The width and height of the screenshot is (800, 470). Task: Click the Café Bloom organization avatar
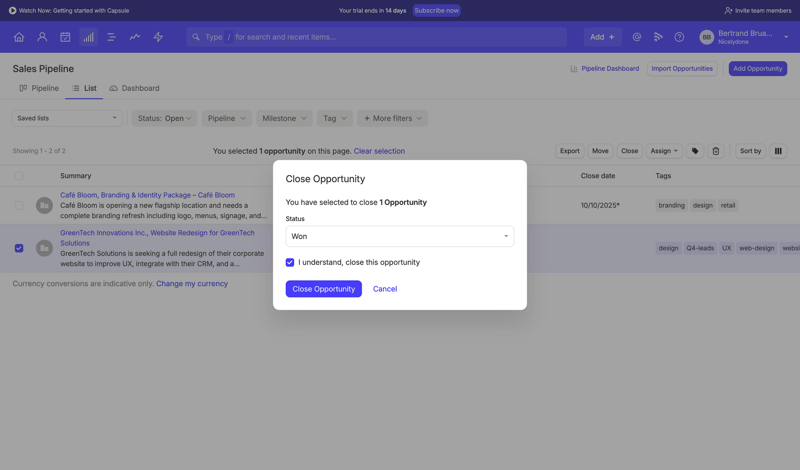[44, 205]
